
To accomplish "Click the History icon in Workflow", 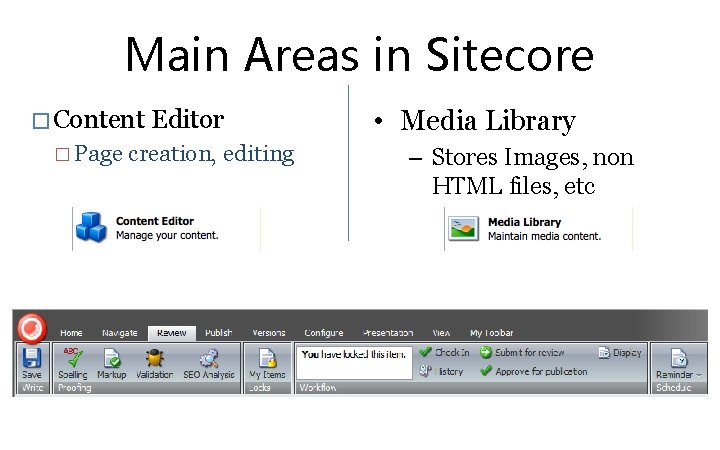I will click(x=425, y=371).
